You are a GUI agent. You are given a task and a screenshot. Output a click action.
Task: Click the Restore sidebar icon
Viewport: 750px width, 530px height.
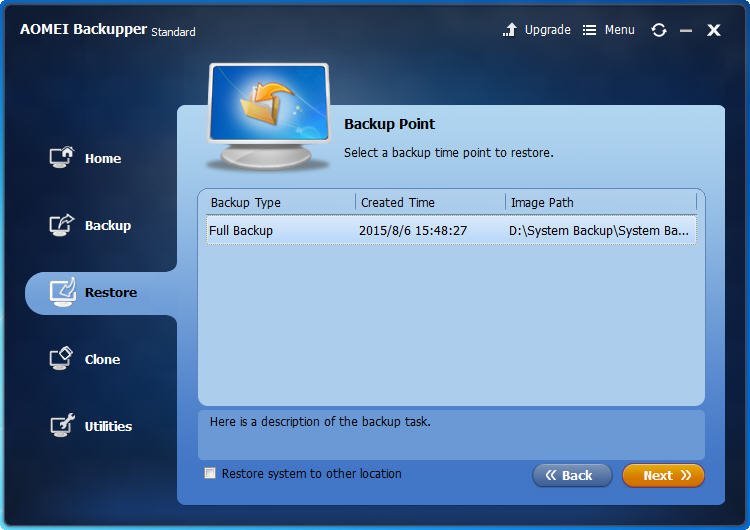pos(62,292)
